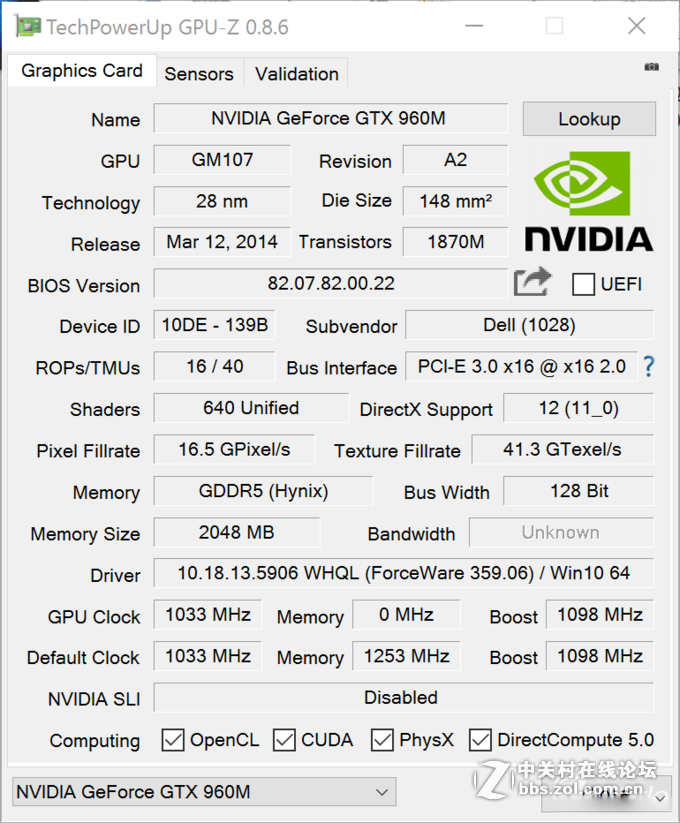
Task: Expand the graphics card selector combo box
Action: pyautogui.click(x=200, y=791)
